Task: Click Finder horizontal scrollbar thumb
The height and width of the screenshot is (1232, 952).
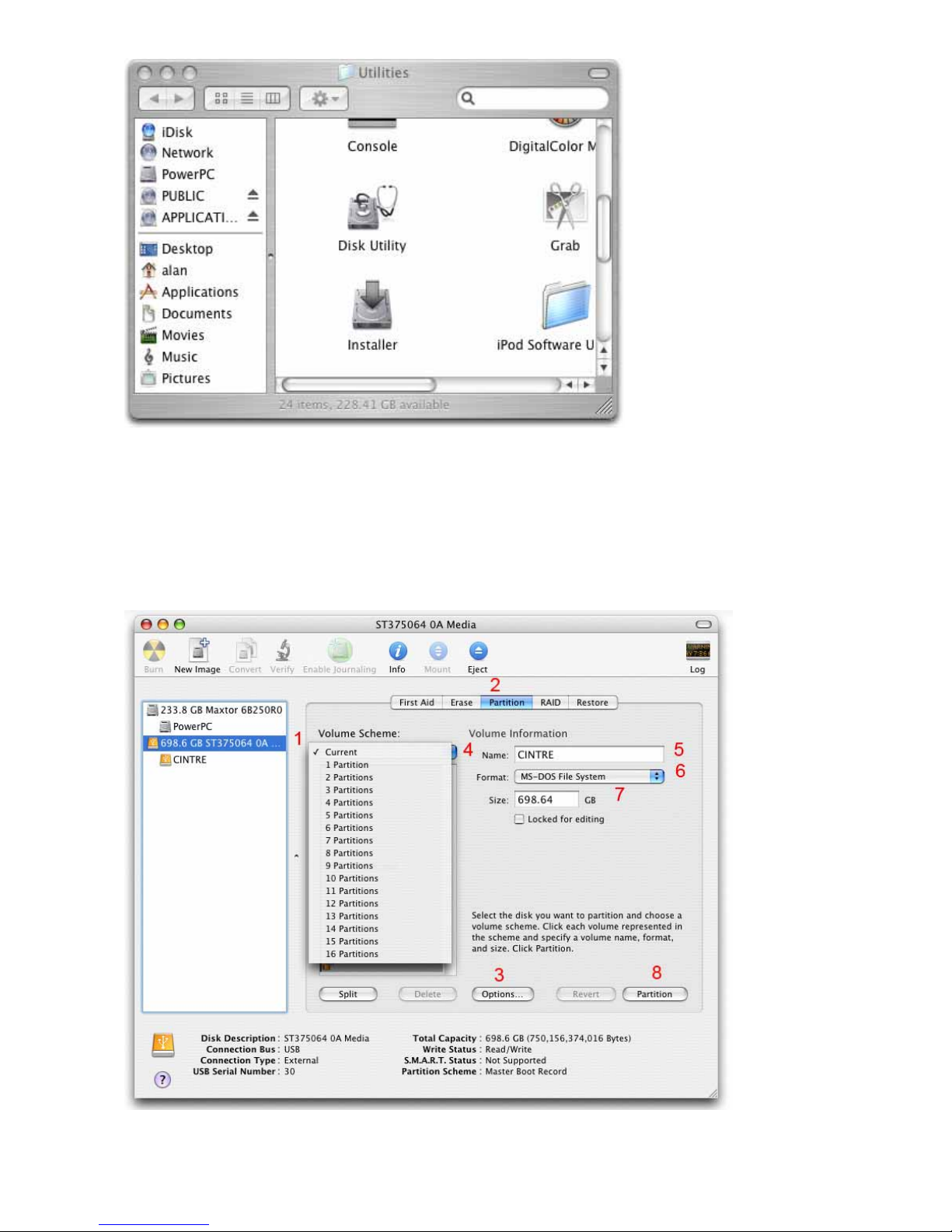Action: tap(359, 385)
